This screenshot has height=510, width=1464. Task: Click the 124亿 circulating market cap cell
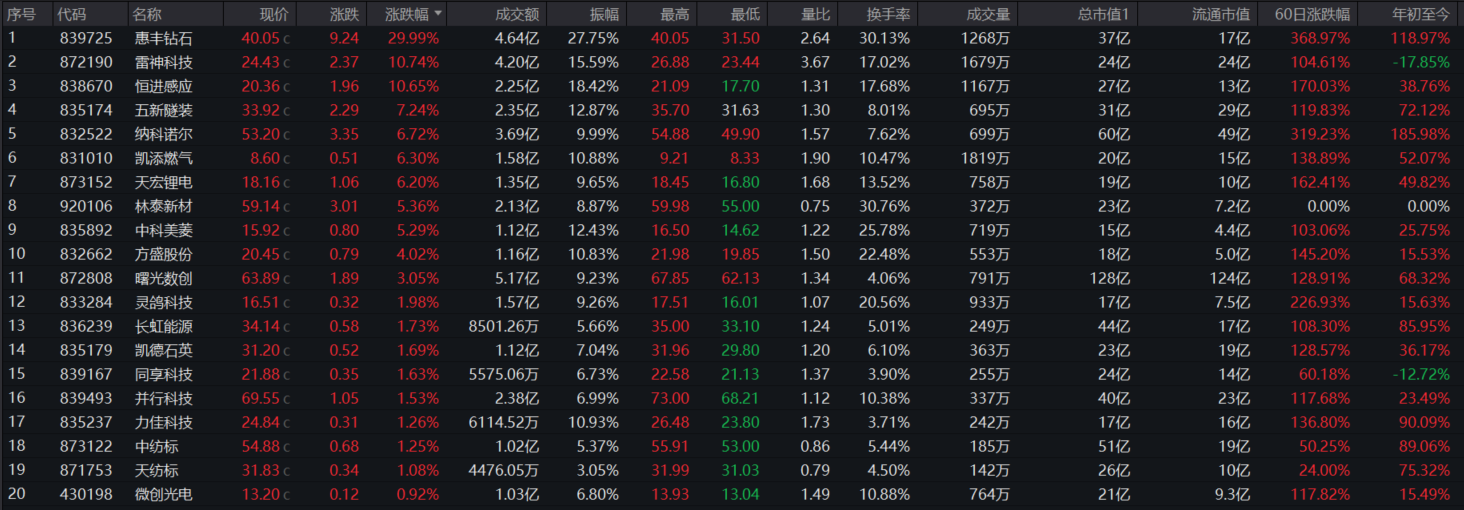(1231, 278)
